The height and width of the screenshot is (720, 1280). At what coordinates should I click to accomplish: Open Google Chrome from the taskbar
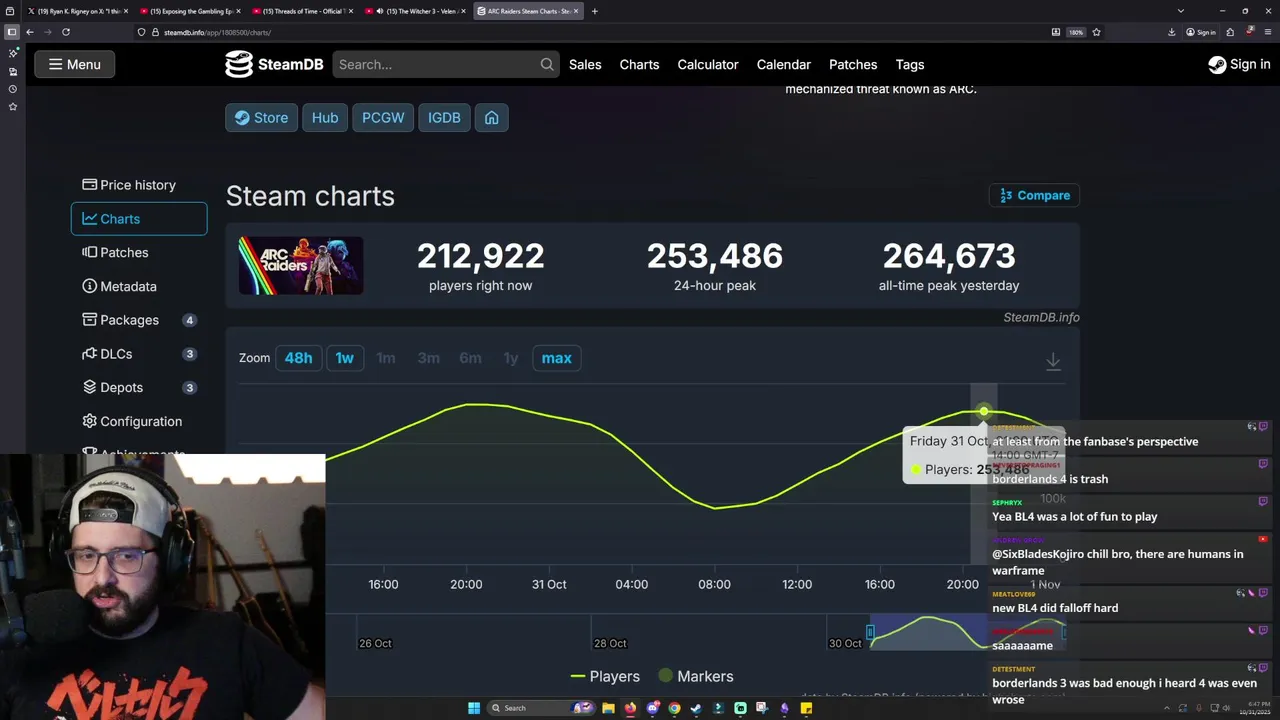(674, 708)
